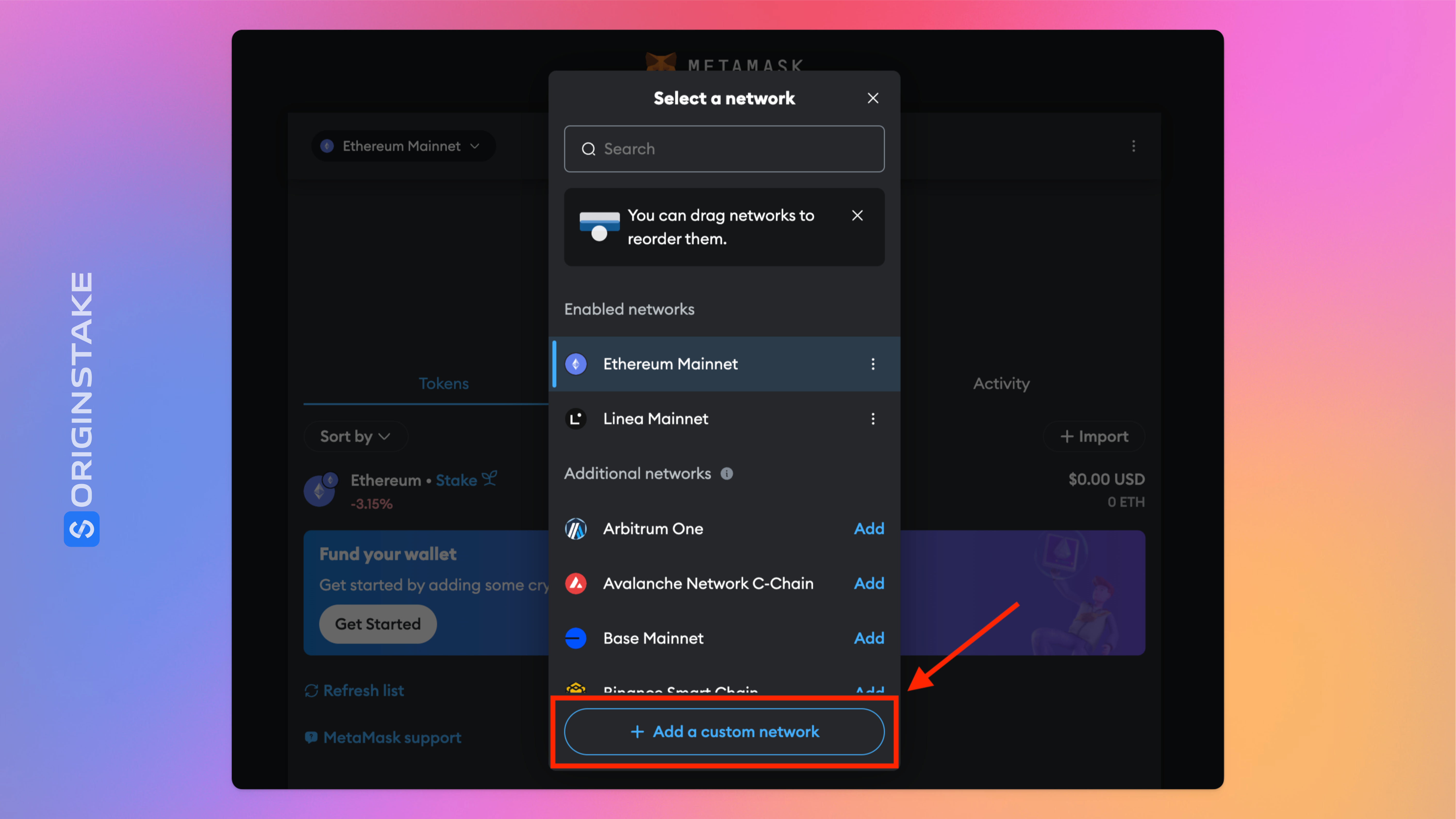Open the Stake link for Ethereum
Viewport: 1456px width, 819px height.
click(x=466, y=480)
